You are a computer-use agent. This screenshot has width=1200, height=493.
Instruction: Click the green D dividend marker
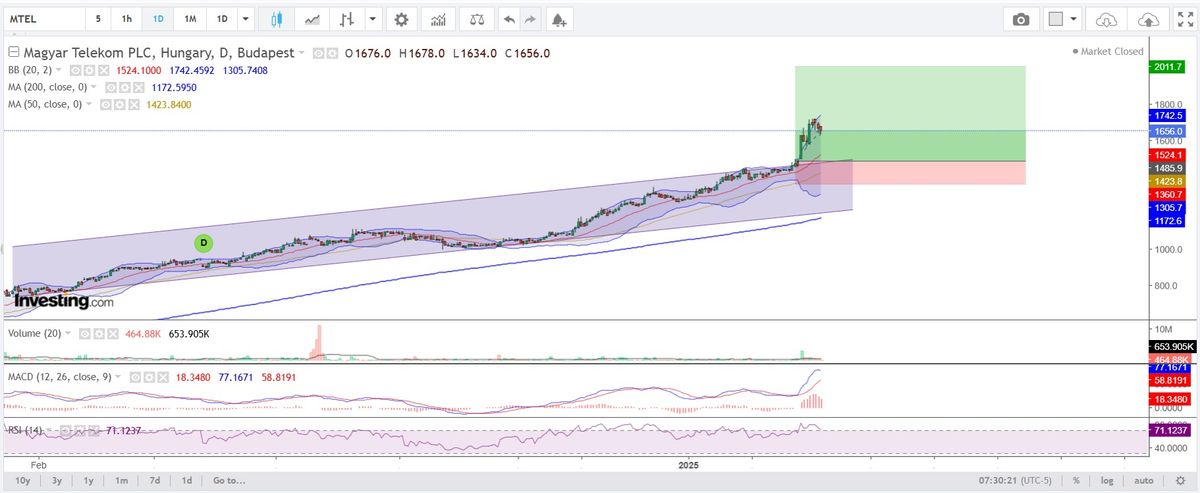point(203,242)
